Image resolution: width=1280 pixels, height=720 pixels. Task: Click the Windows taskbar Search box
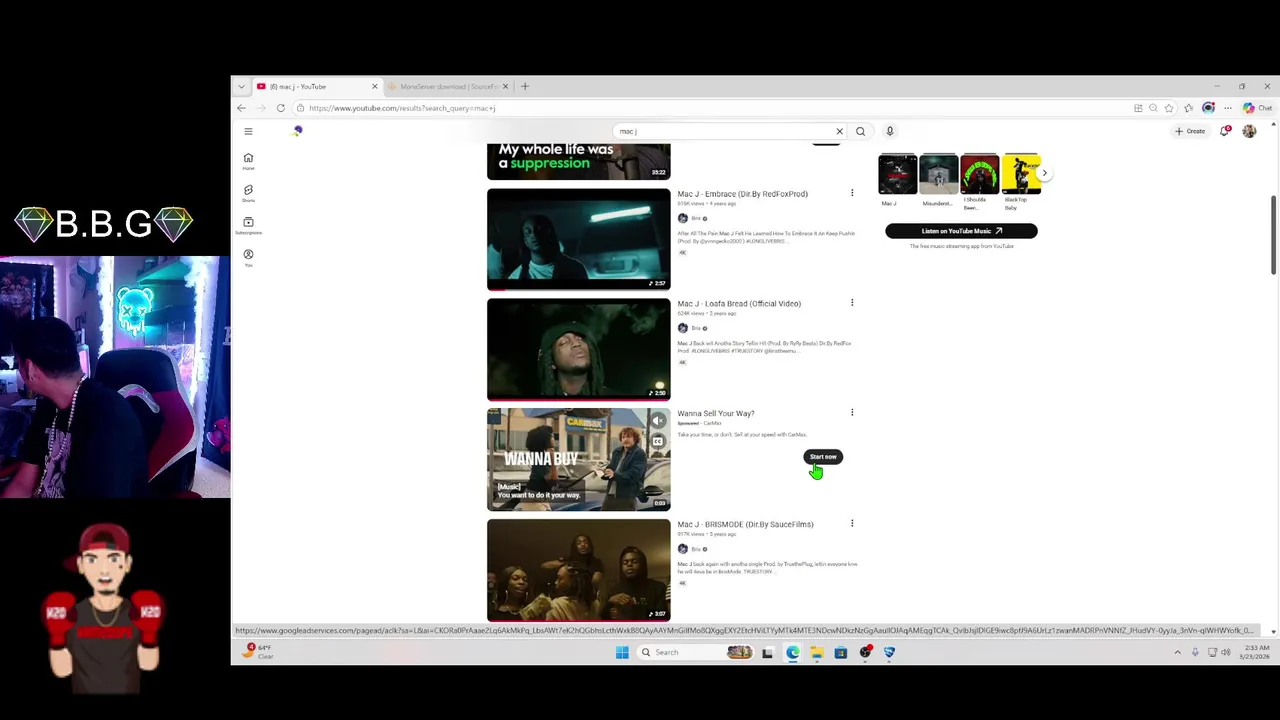tap(695, 652)
